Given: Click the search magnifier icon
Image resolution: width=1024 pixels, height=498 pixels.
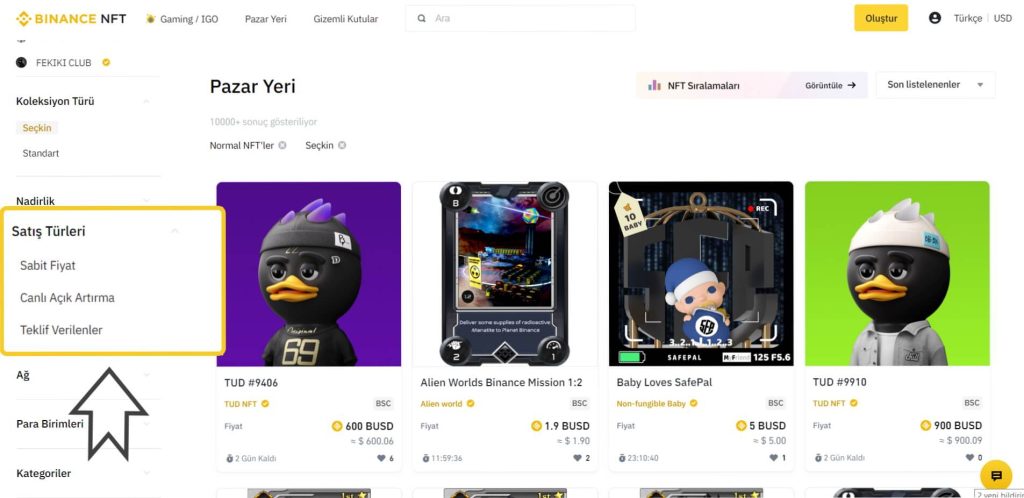Looking at the screenshot, I should pyautogui.click(x=422, y=19).
